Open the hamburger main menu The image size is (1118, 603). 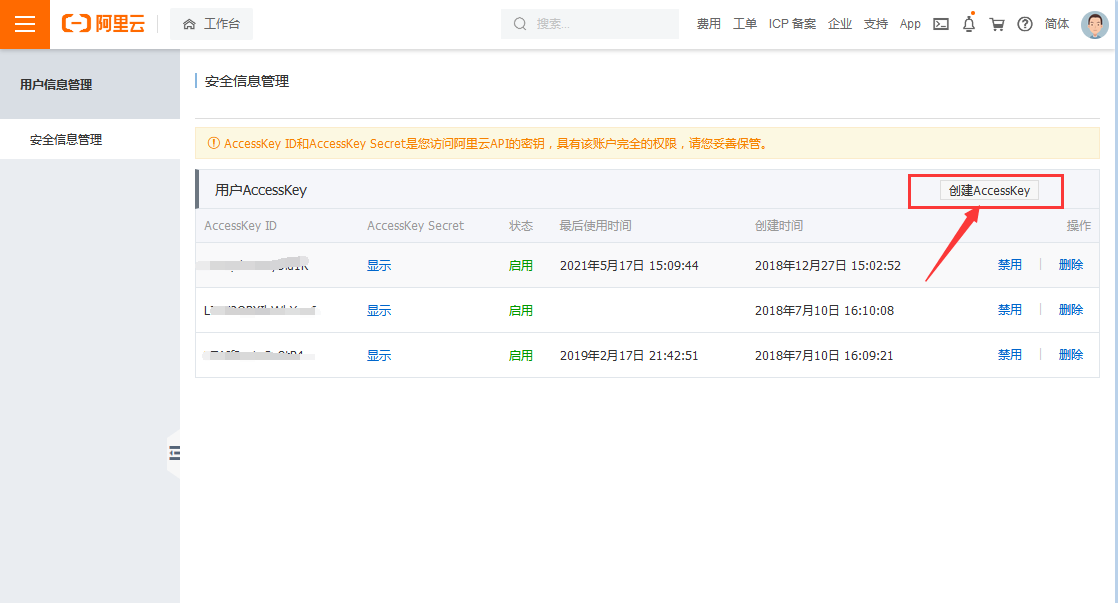[x=25, y=24]
